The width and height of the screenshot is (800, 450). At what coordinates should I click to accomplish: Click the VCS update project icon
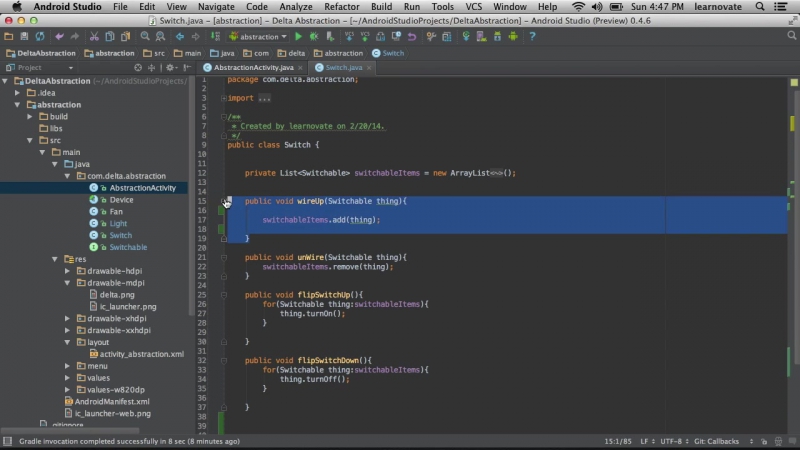349,36
